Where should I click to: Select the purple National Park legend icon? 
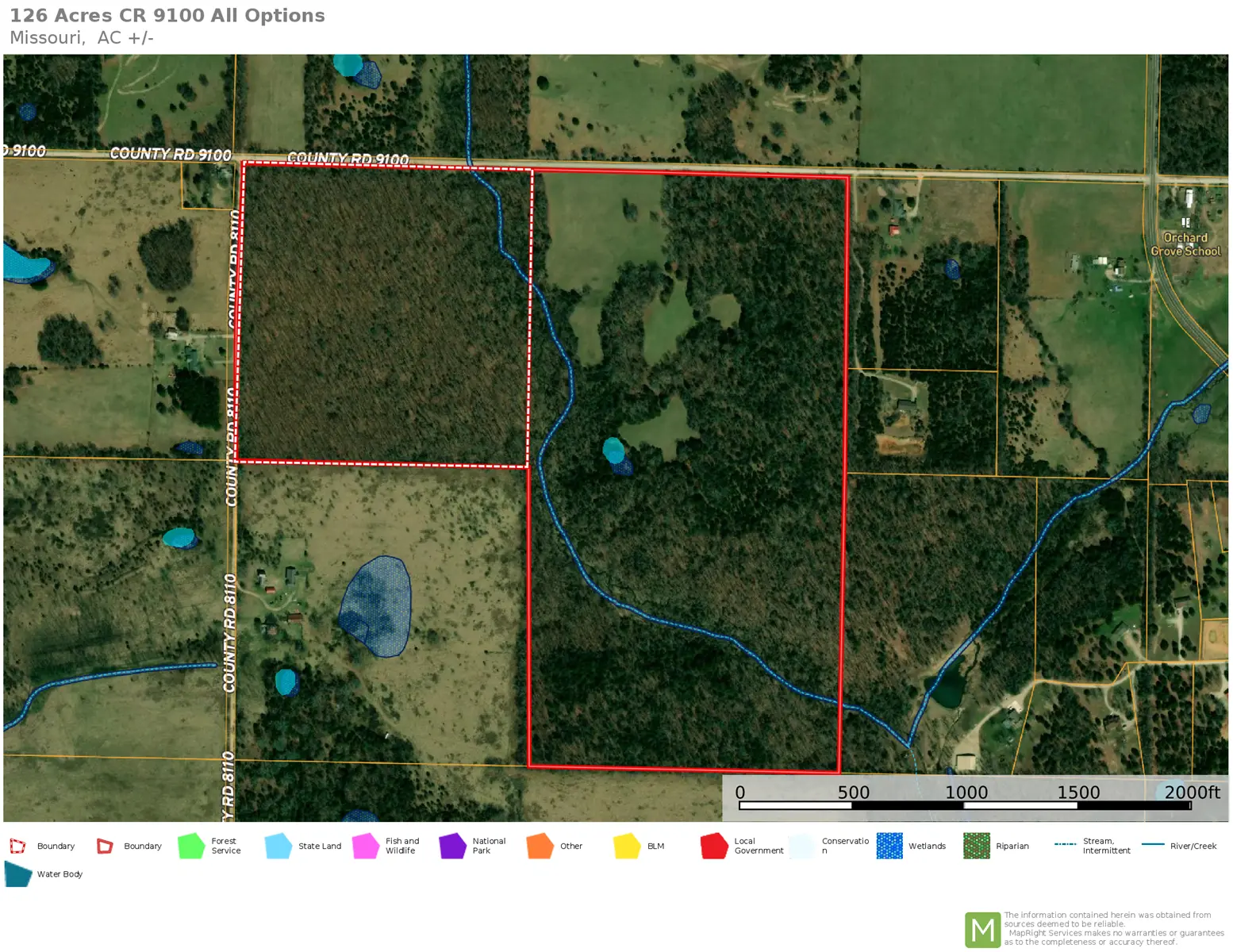point(452,846)
